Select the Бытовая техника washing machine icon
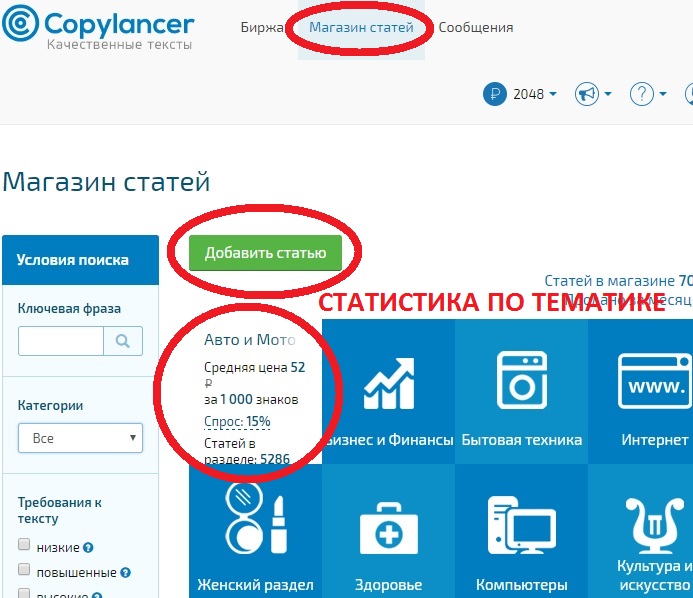 522,381
